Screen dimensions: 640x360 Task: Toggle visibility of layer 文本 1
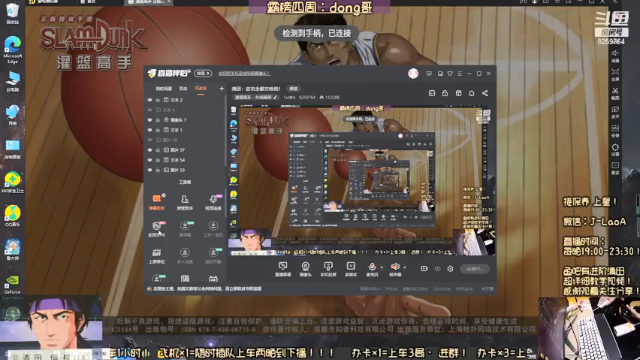pos(150,130)
